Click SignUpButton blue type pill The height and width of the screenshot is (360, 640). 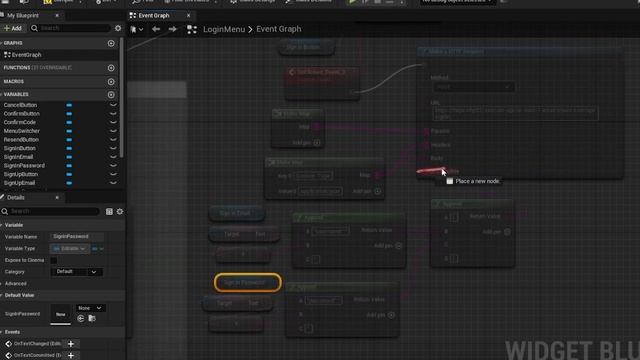point(69,174)
